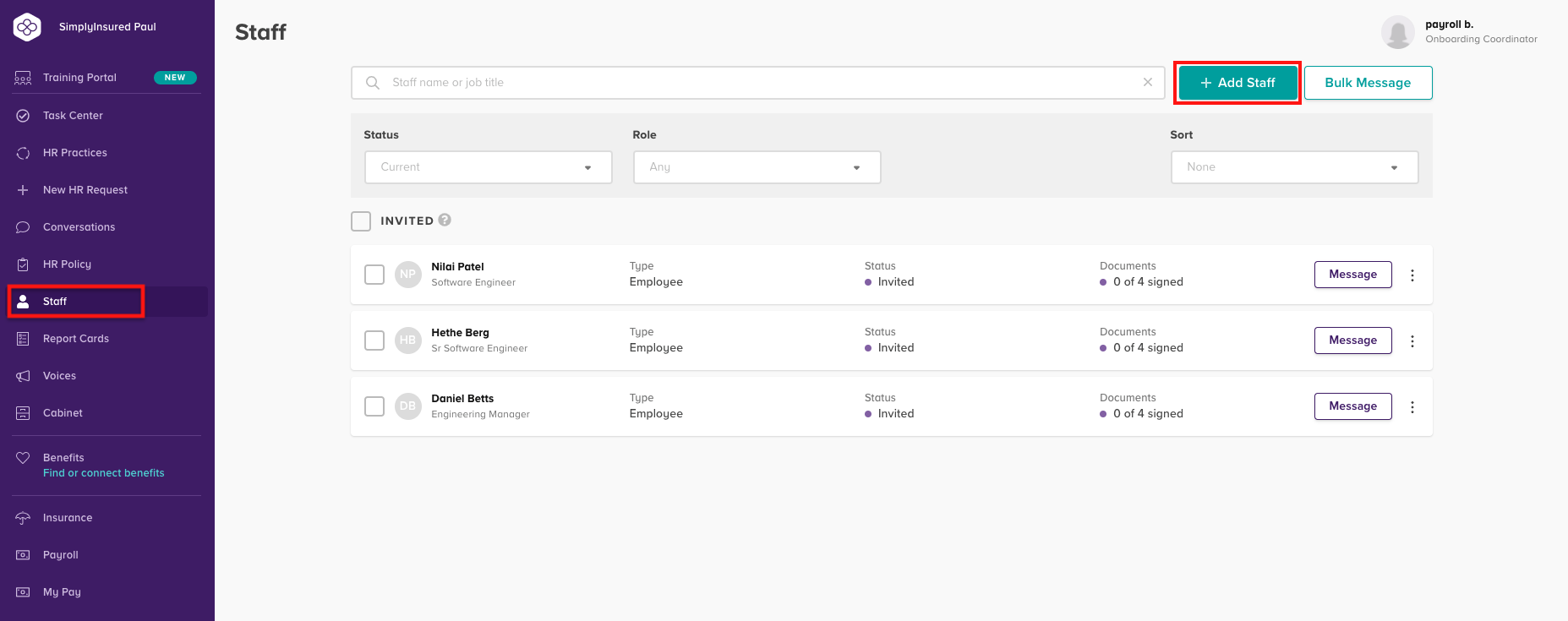Click the Insurance umbrella icon

tap(23, 518)
